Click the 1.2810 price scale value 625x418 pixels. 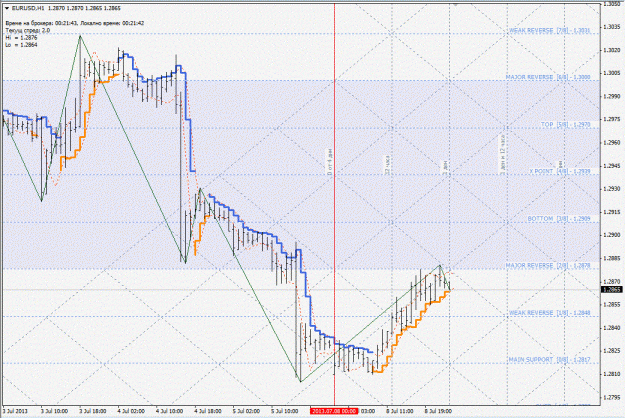click(x=611, y=374)
